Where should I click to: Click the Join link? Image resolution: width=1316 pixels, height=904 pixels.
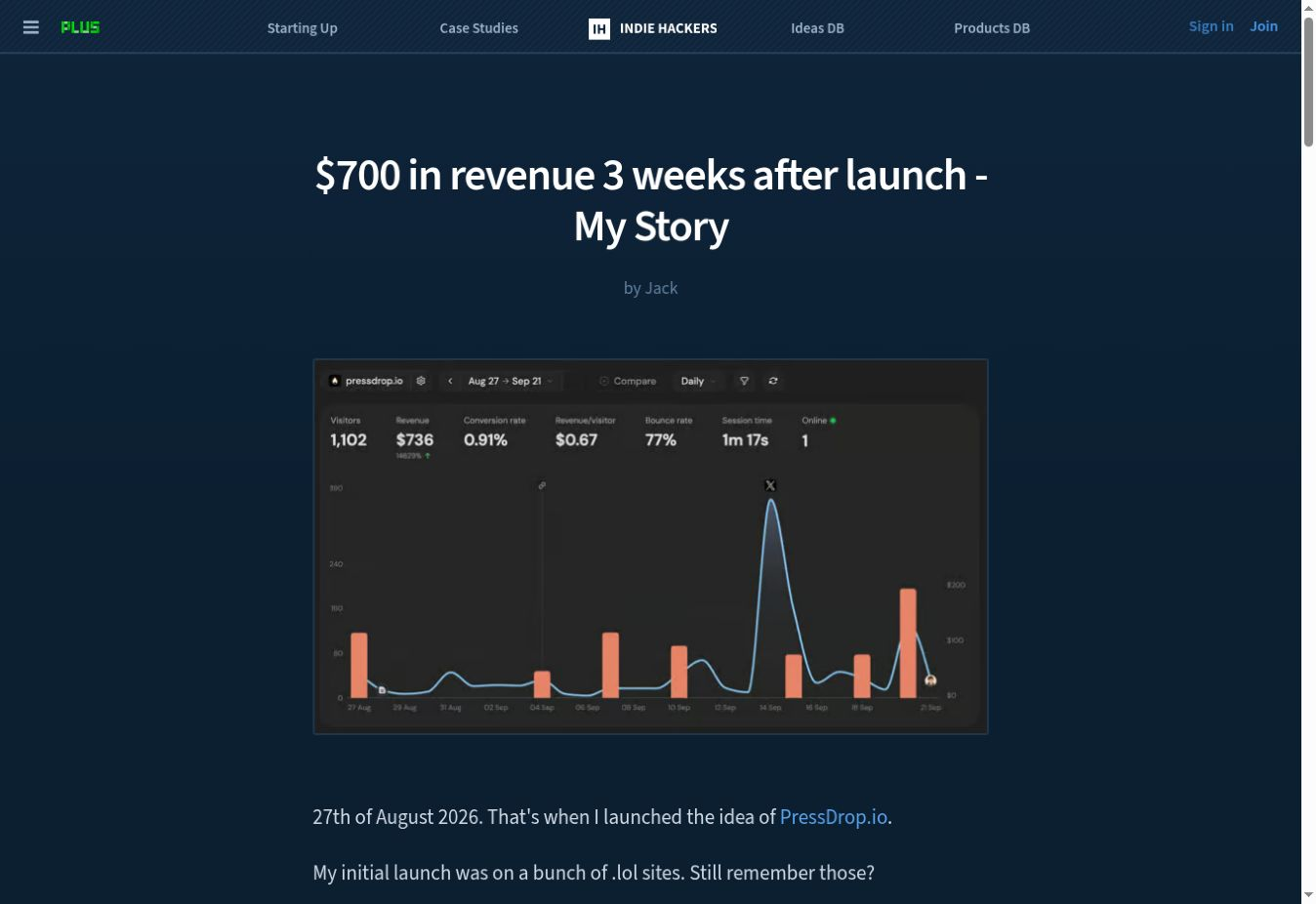point(1264,26)
